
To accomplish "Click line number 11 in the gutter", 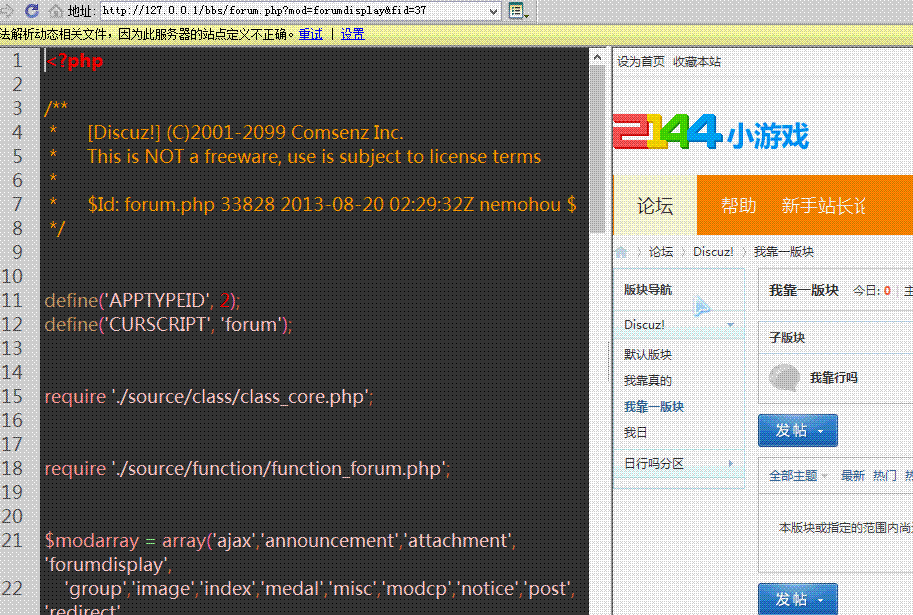I will point(12,301).
